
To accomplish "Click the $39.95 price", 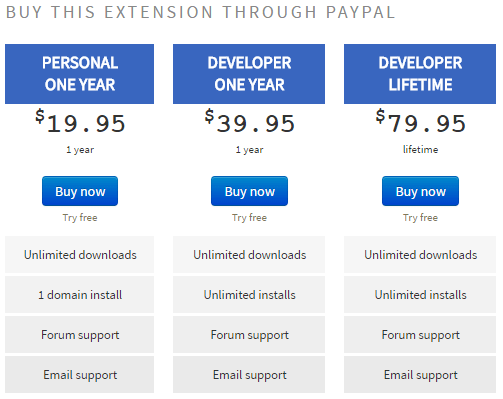I will pos(250,121).
